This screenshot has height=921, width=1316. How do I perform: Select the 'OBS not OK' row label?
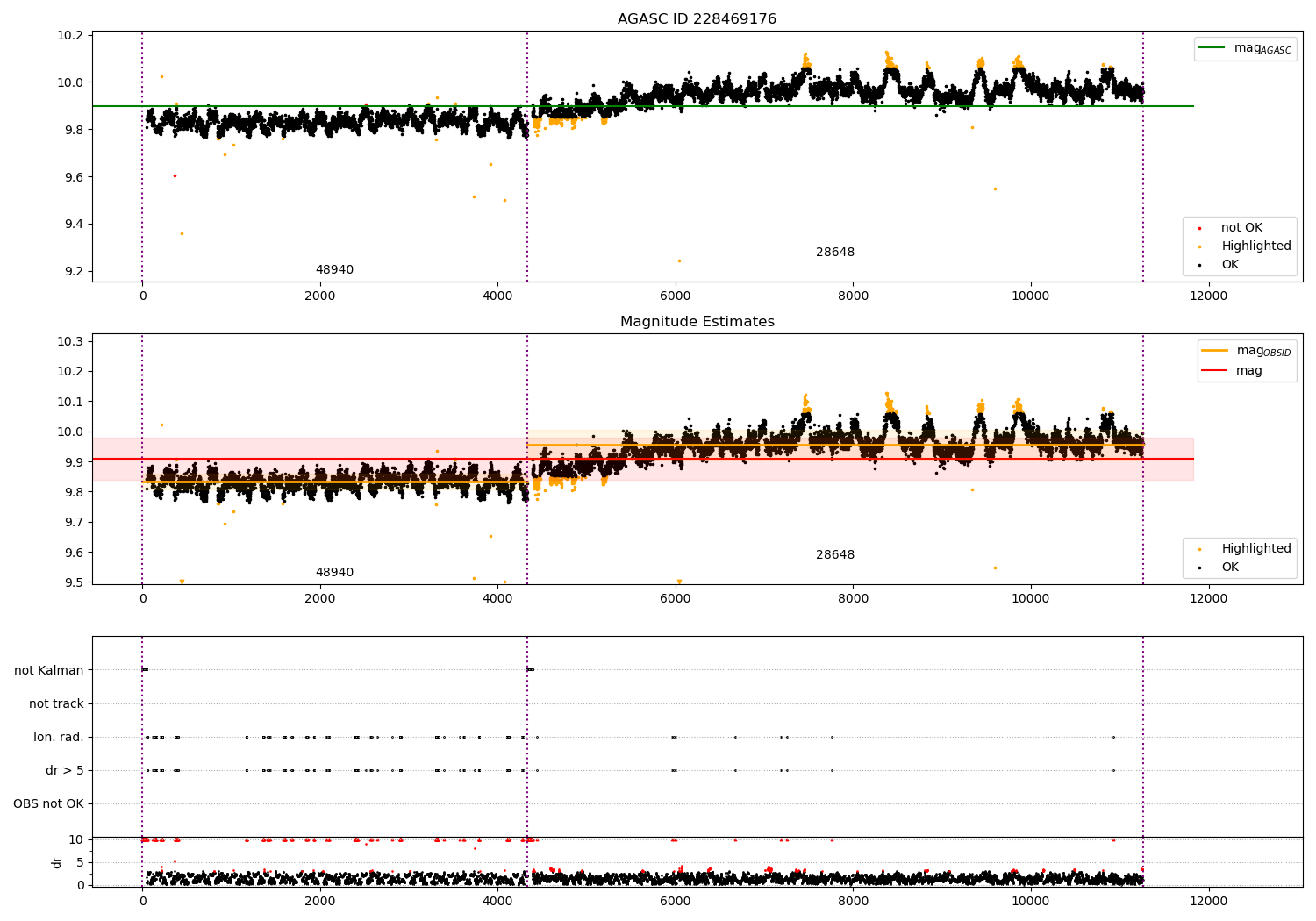pyautogui.click(x=48, y=804)
